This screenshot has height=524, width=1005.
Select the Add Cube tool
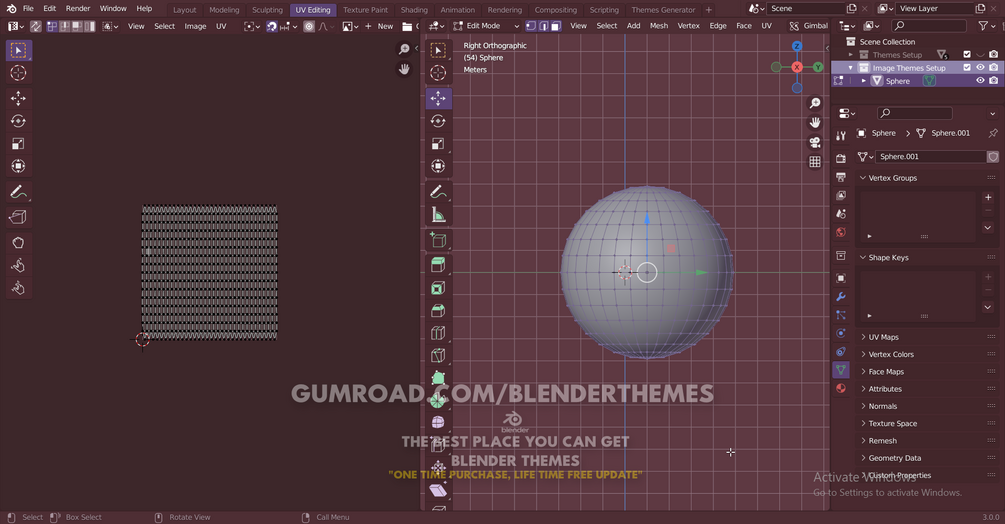(x=438, y=240)
